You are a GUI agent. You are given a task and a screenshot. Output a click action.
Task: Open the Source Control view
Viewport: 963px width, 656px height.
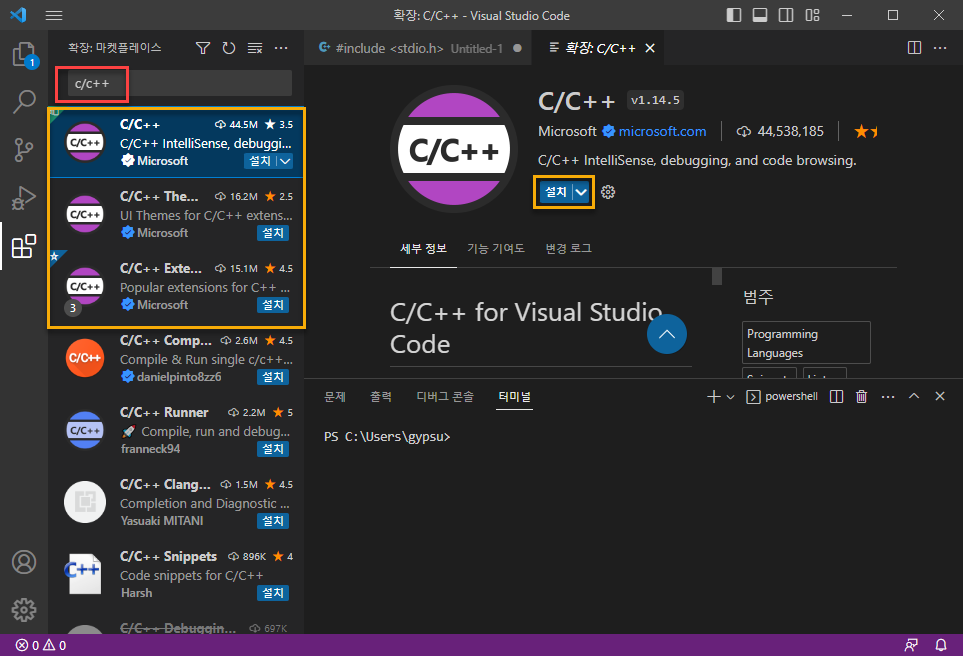click(x=24, y=150)
